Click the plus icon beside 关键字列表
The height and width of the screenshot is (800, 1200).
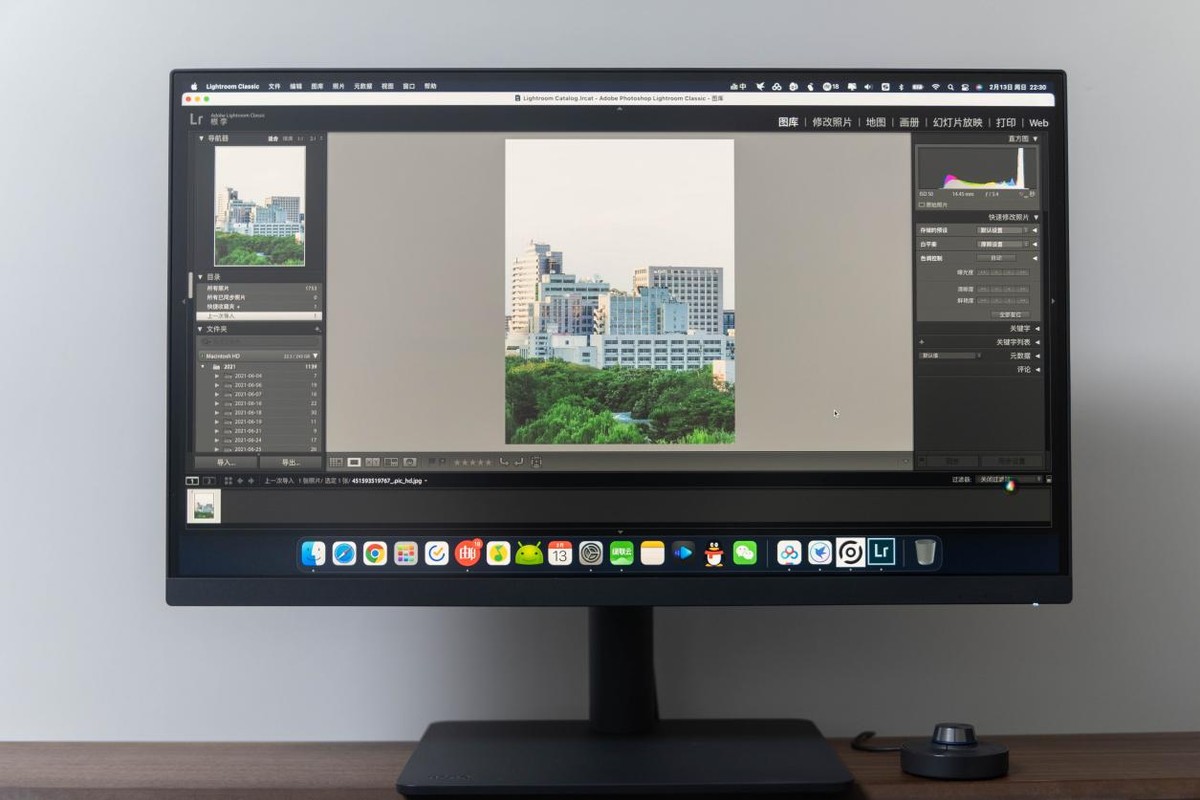(x=922, y=342)
